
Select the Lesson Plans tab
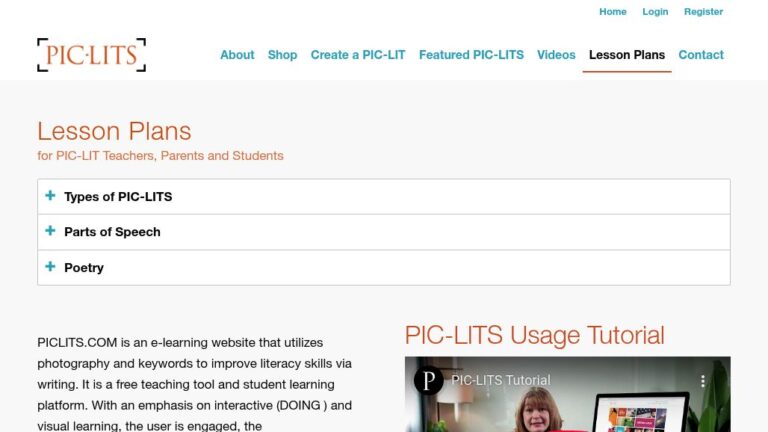click(627, 55)
